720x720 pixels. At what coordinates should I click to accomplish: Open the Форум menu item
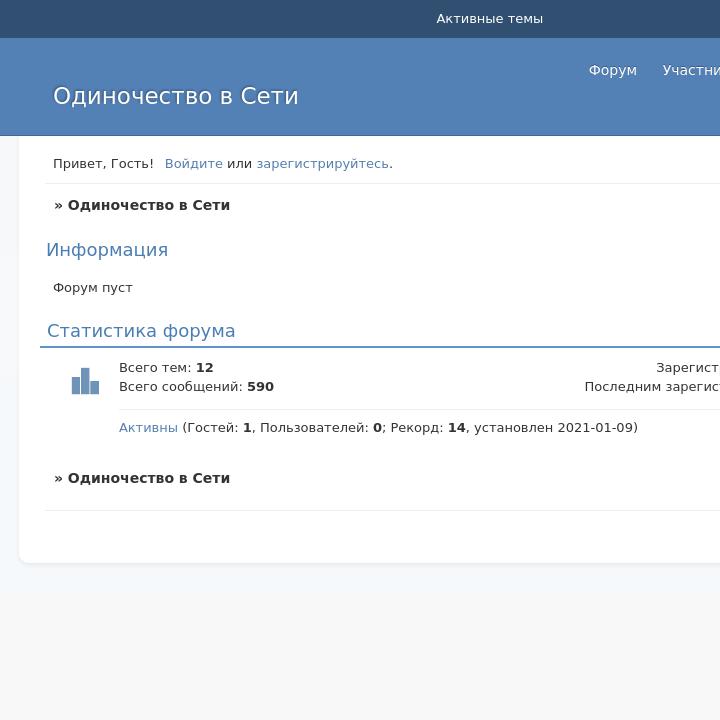pyautogui.click(x=612, y=70)
